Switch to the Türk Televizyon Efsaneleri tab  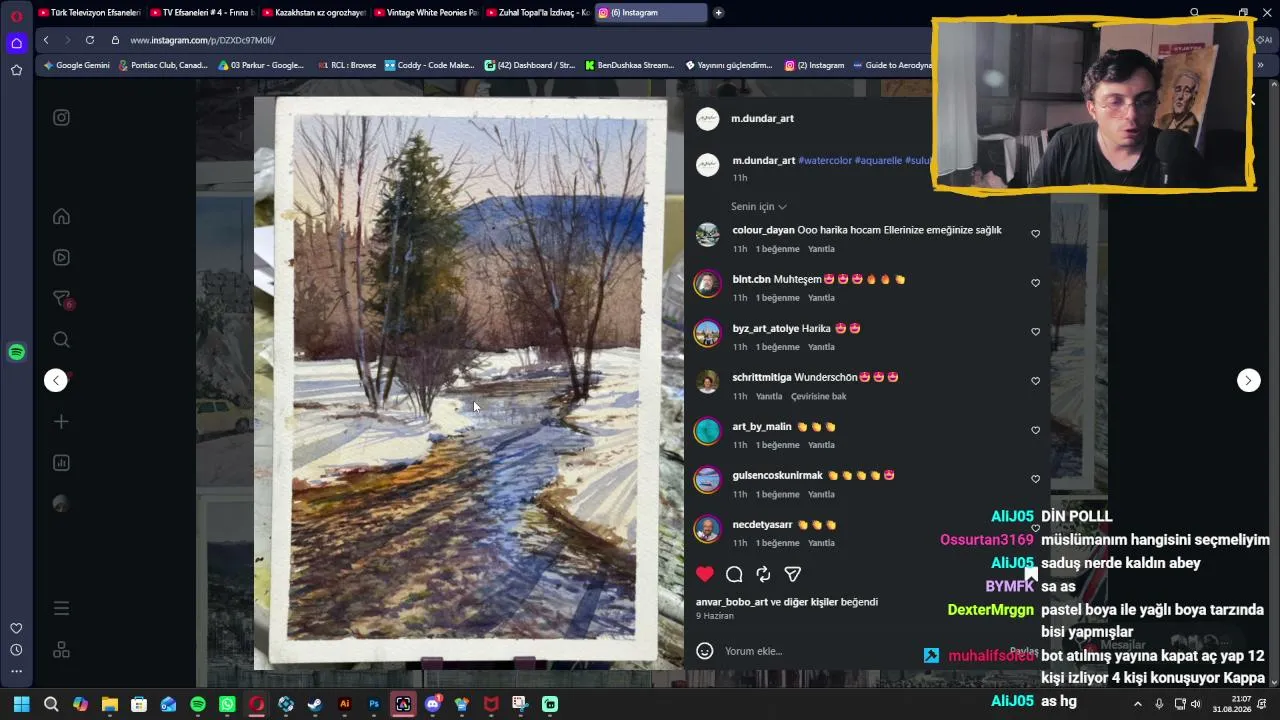point(88,13)
